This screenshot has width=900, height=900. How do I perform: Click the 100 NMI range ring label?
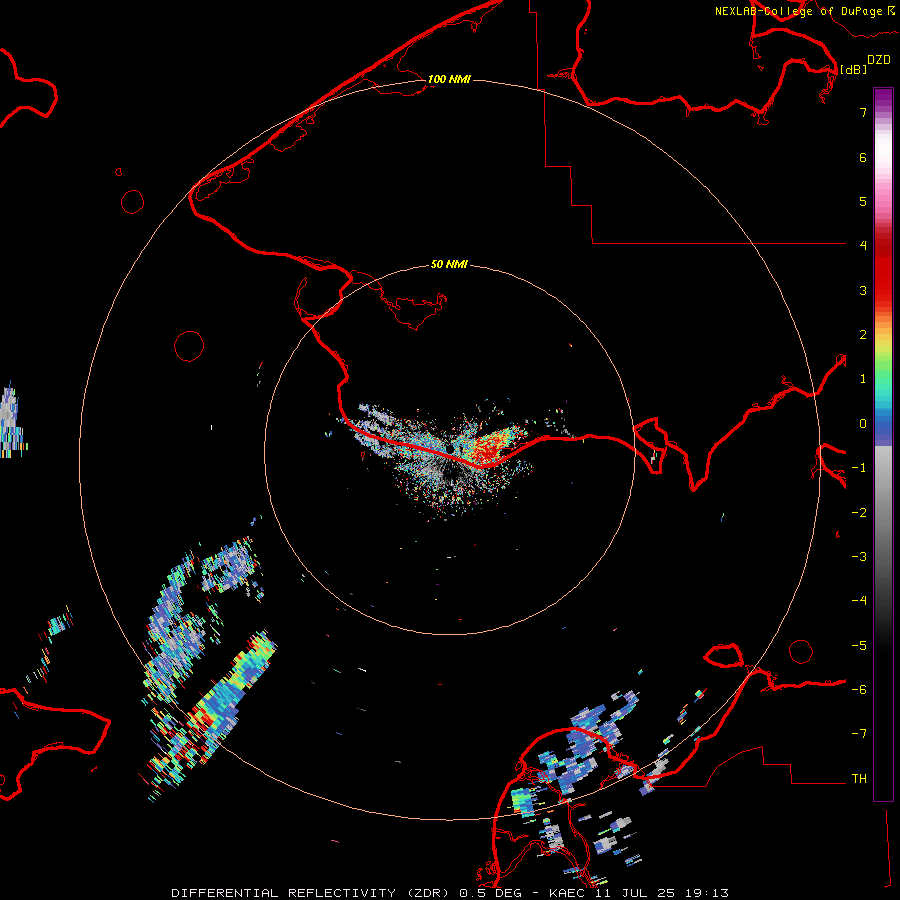point(449,79)
